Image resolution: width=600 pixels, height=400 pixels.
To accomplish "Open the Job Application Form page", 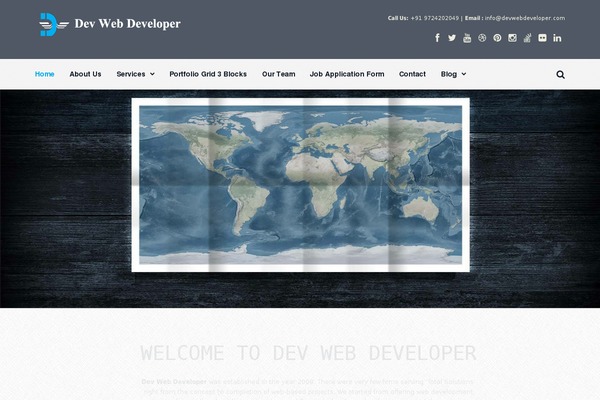I will click(x=347, y=74).
